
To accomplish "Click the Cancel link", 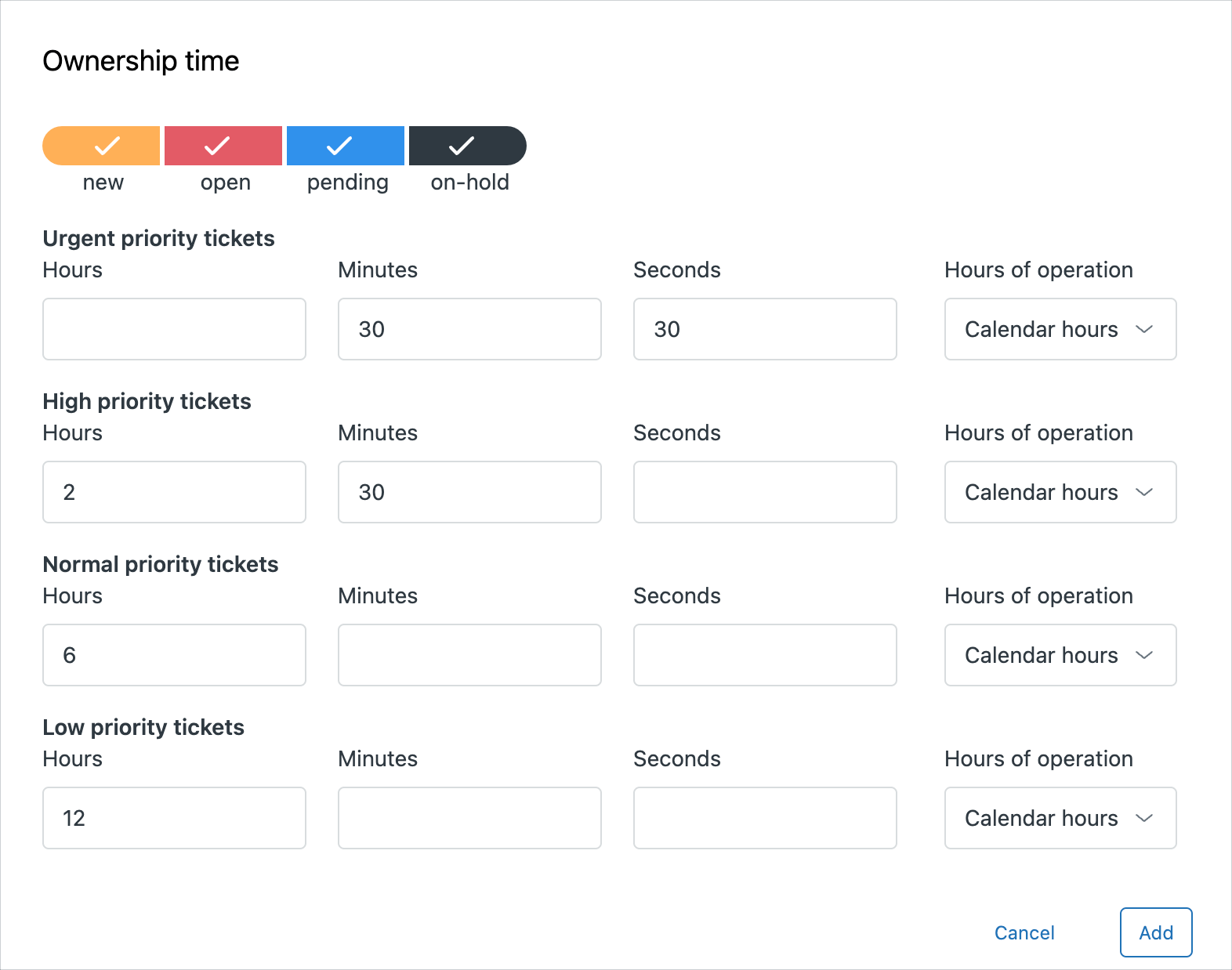I will pyautogui.click(x=1024, y=932).
